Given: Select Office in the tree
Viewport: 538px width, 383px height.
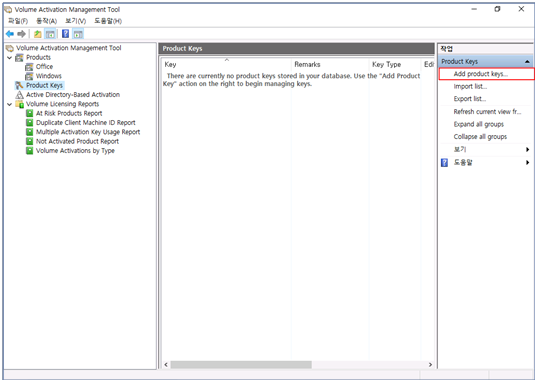Looking at the screenshot, I should (44, 67).
